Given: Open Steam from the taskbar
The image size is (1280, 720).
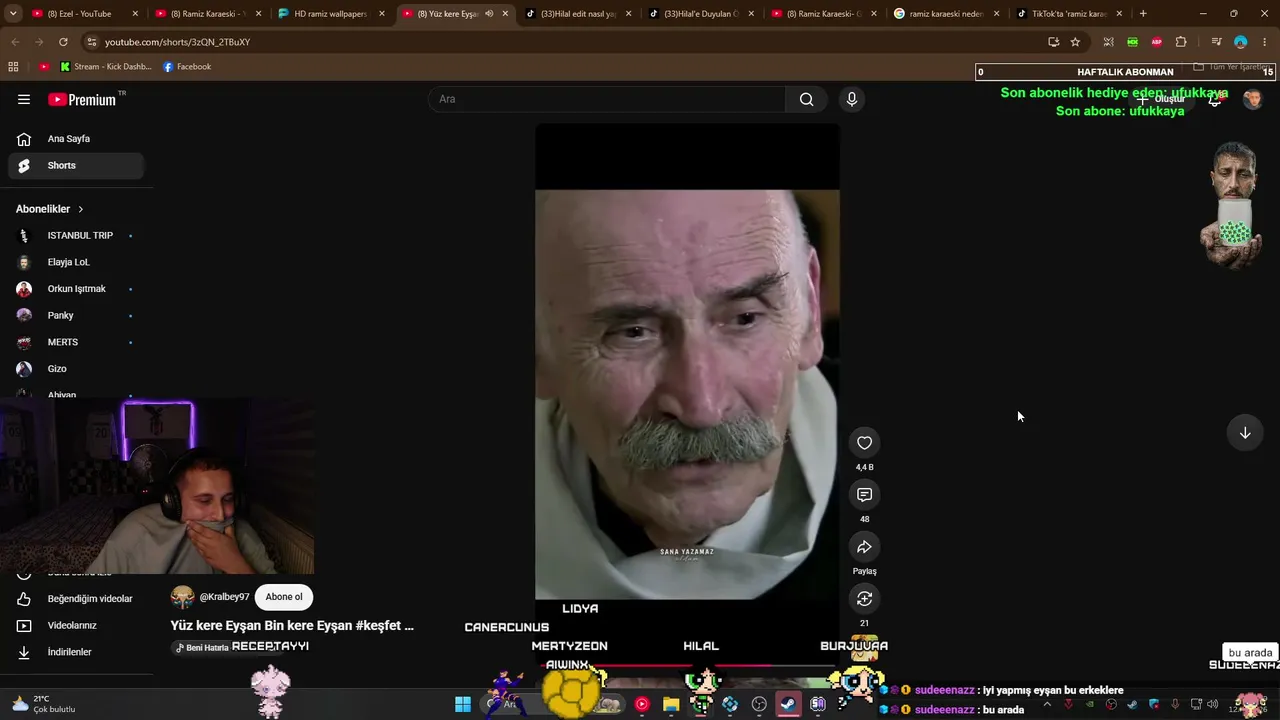Looking at the screenshot, I should tap(788, 704).
